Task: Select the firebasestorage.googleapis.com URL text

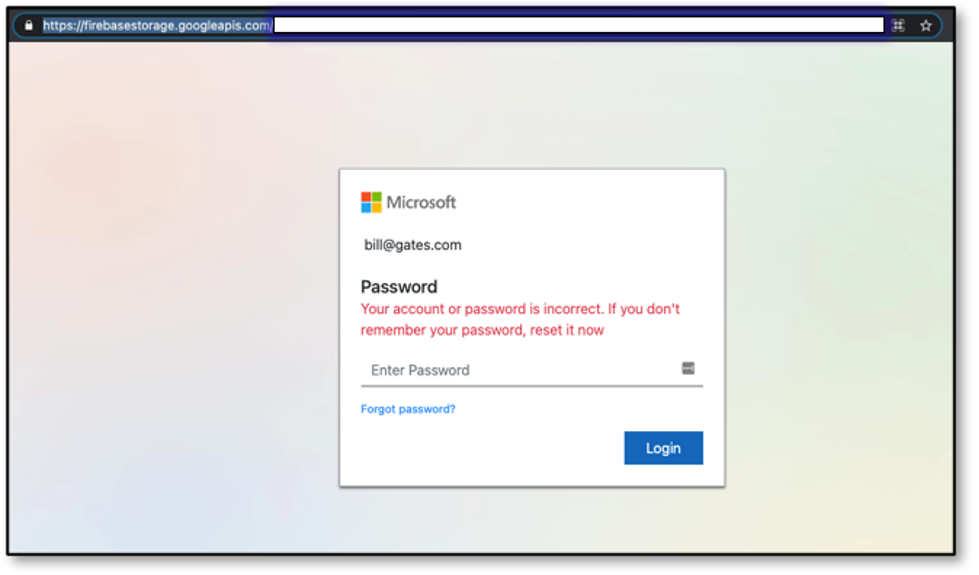Action: point(156,25)
